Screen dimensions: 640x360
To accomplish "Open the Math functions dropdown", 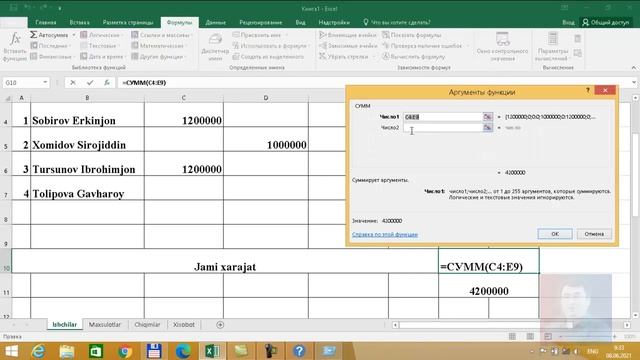I will click(159, 46).
